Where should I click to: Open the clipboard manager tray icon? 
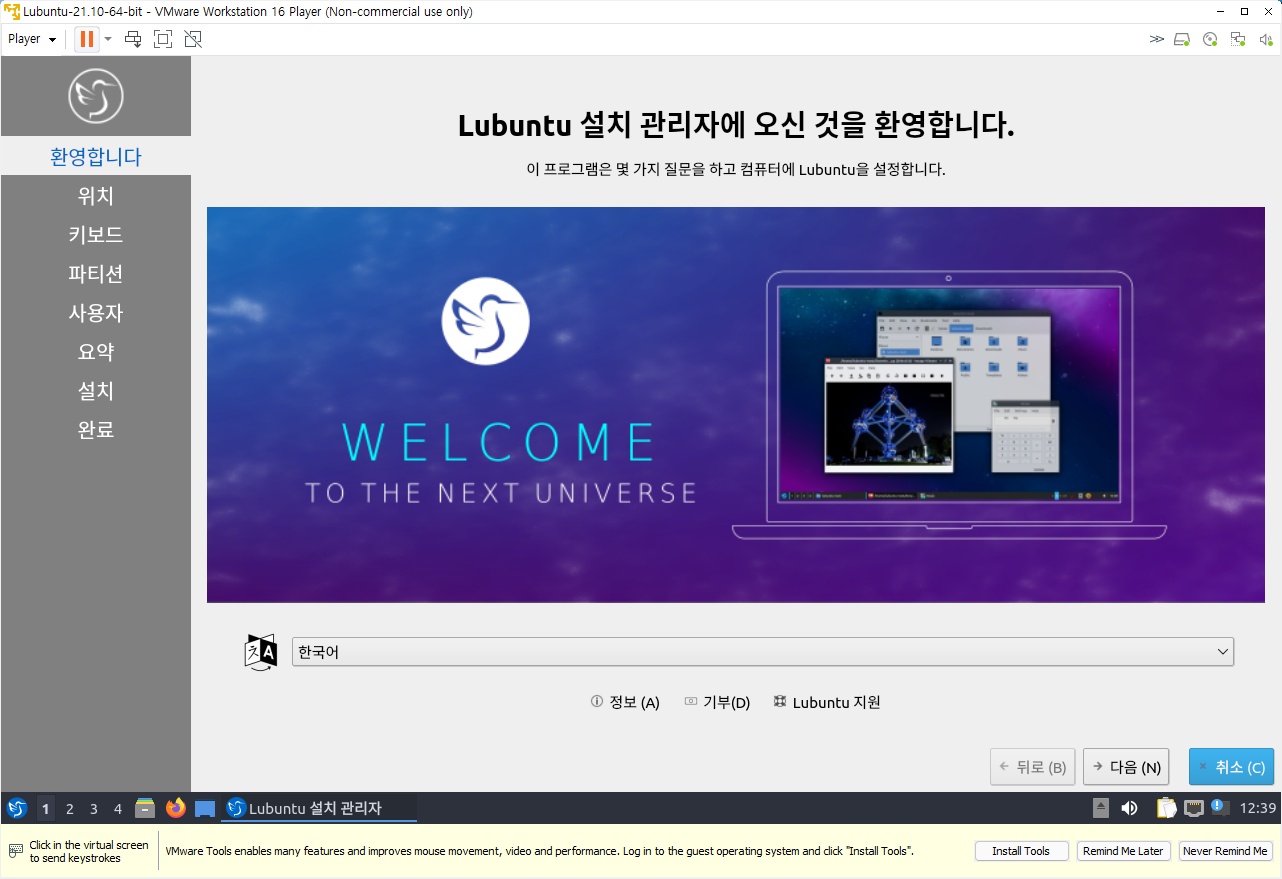pos(1166,808)
